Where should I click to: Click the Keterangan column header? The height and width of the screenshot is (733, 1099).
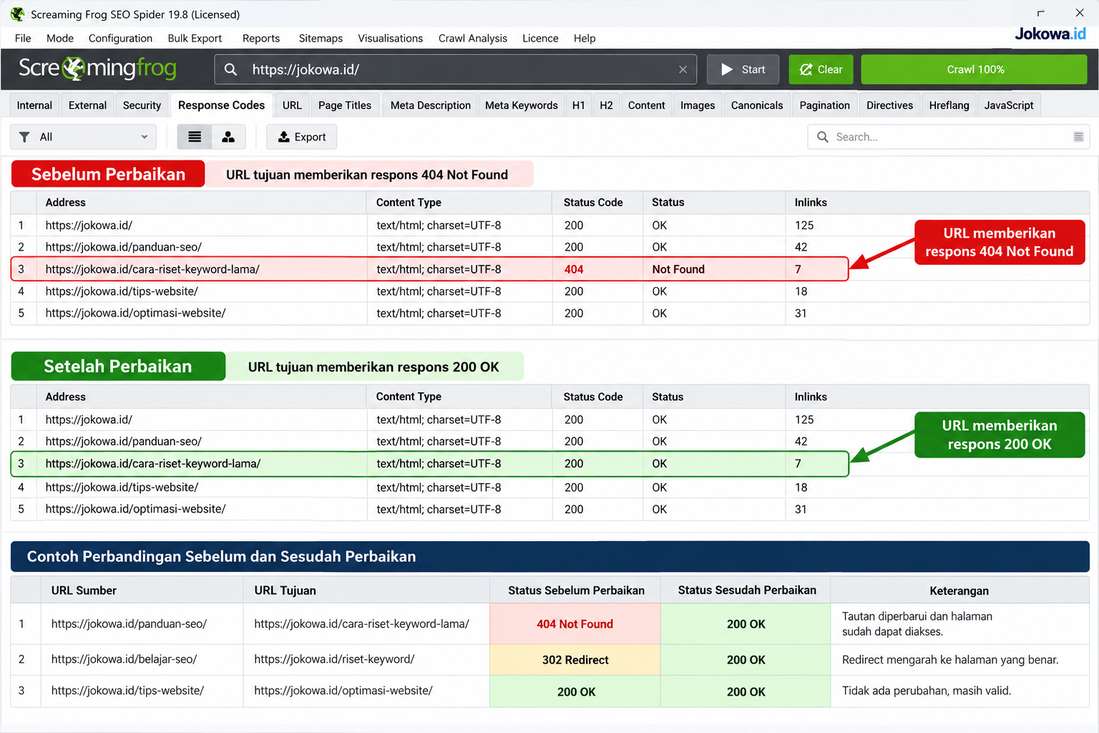[x=959, y=591]
